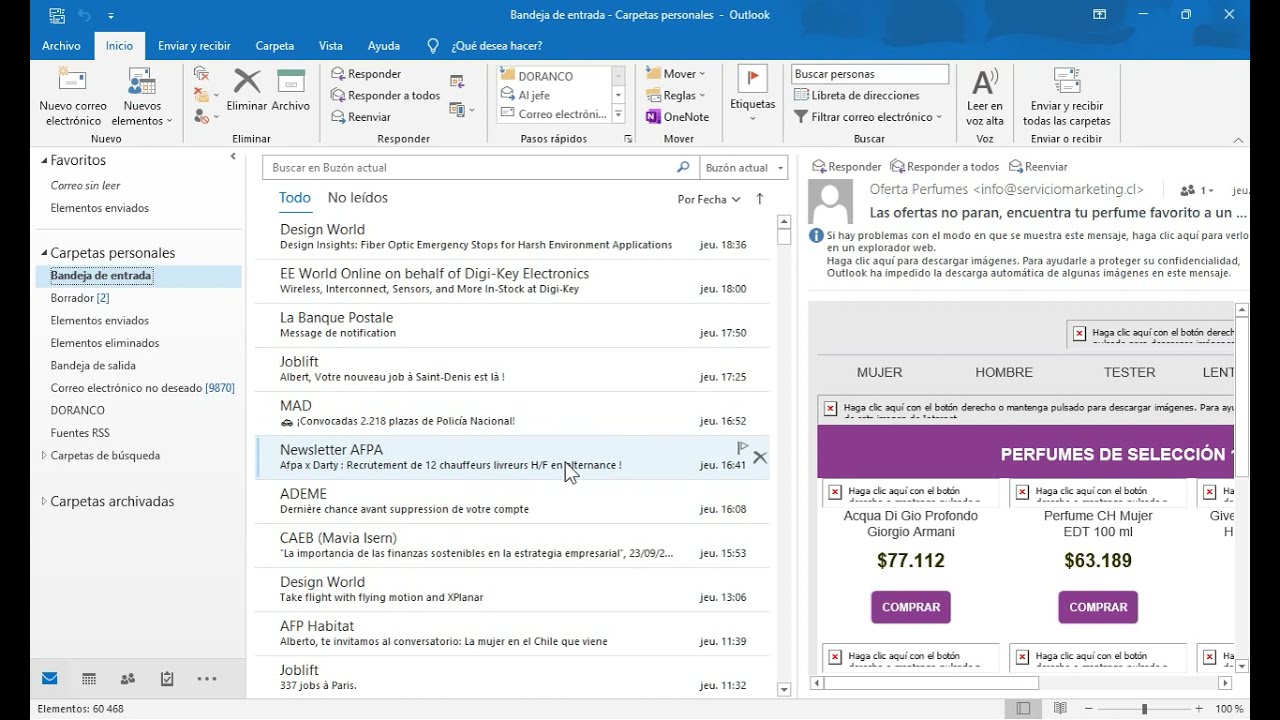Click Normal view icon in status bar

click(1023, 708)
